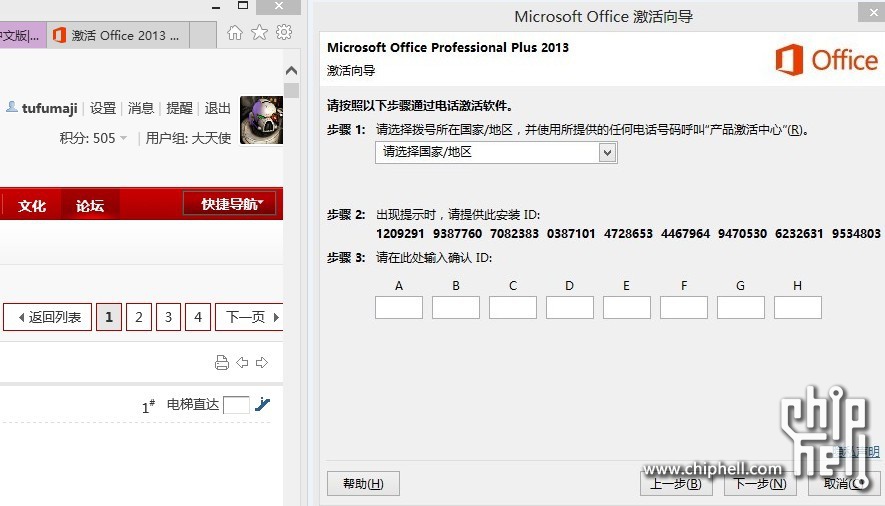Select page 1 in pagination
Screen dimensions: 885x506
[x=109, y=317]
